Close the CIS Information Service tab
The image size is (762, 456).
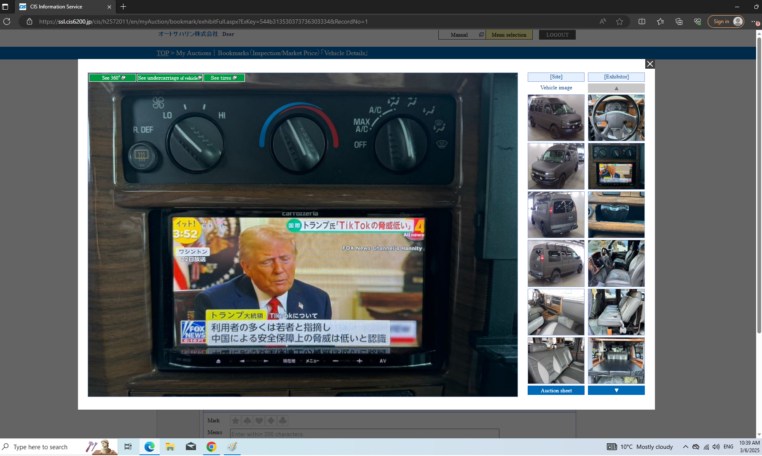[109, 7]
